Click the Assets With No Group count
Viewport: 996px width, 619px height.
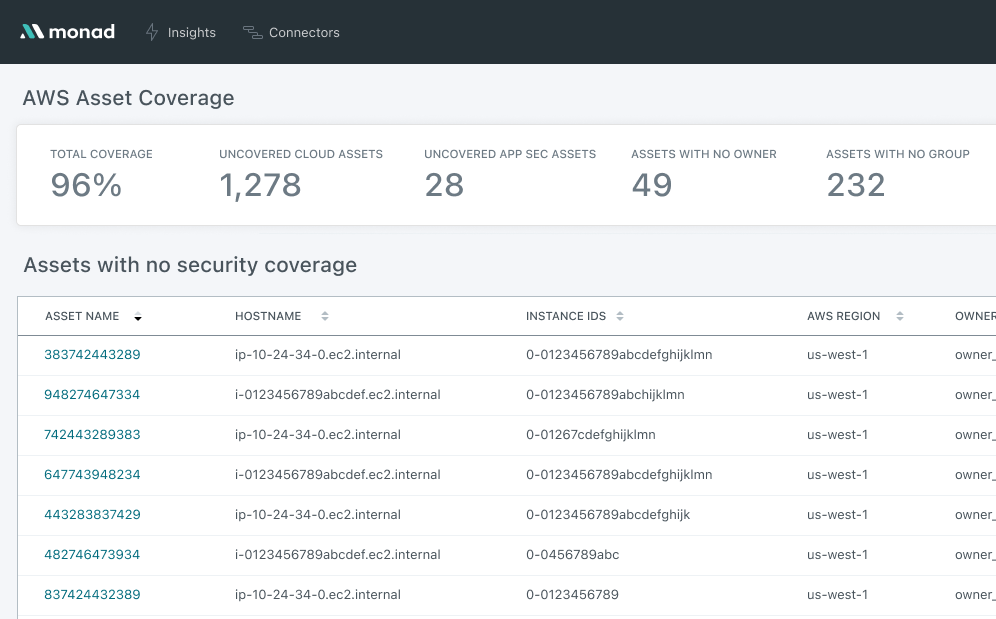tap(856, 185)
